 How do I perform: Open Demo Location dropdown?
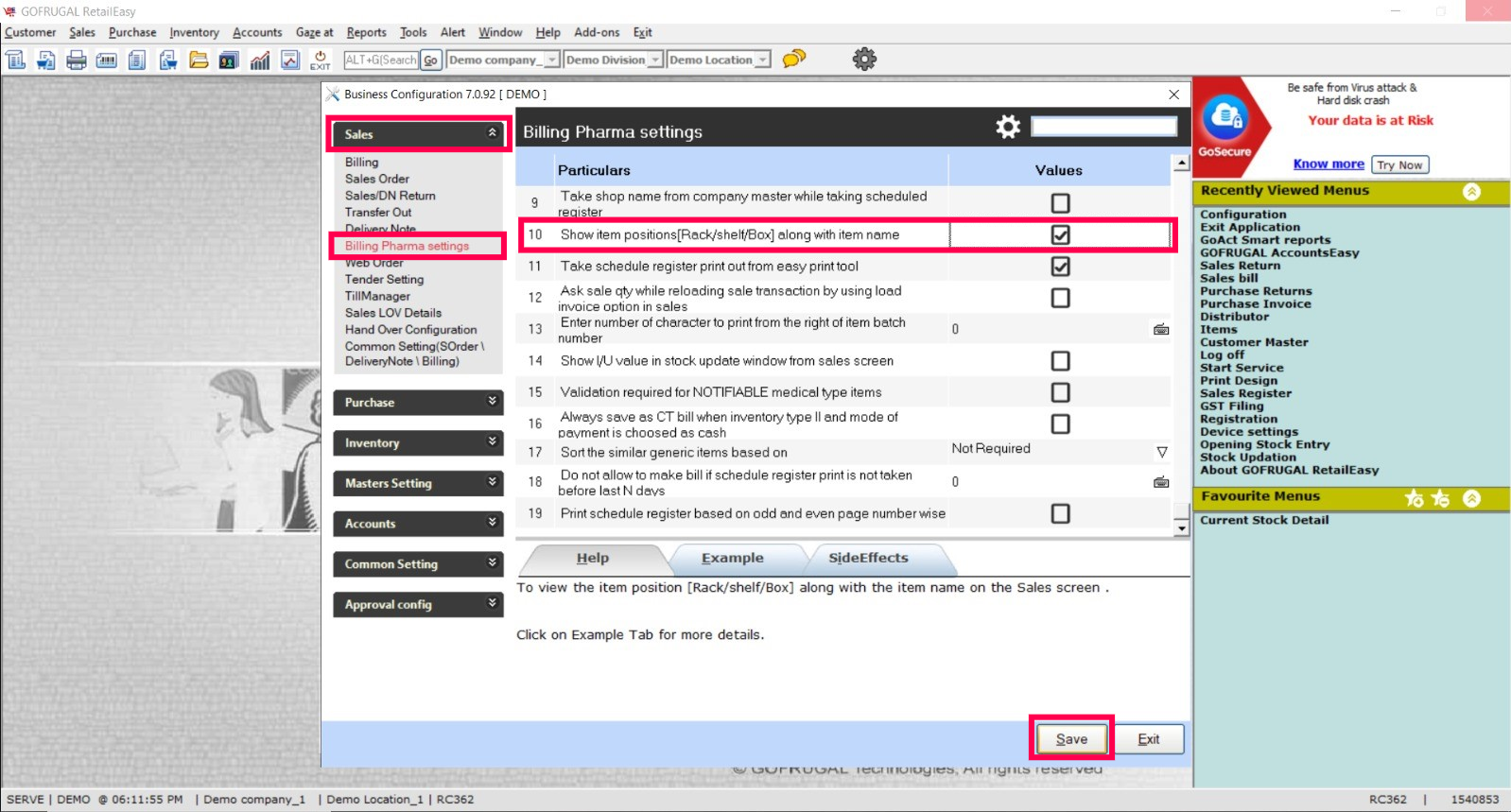click(x=762, y=60)
